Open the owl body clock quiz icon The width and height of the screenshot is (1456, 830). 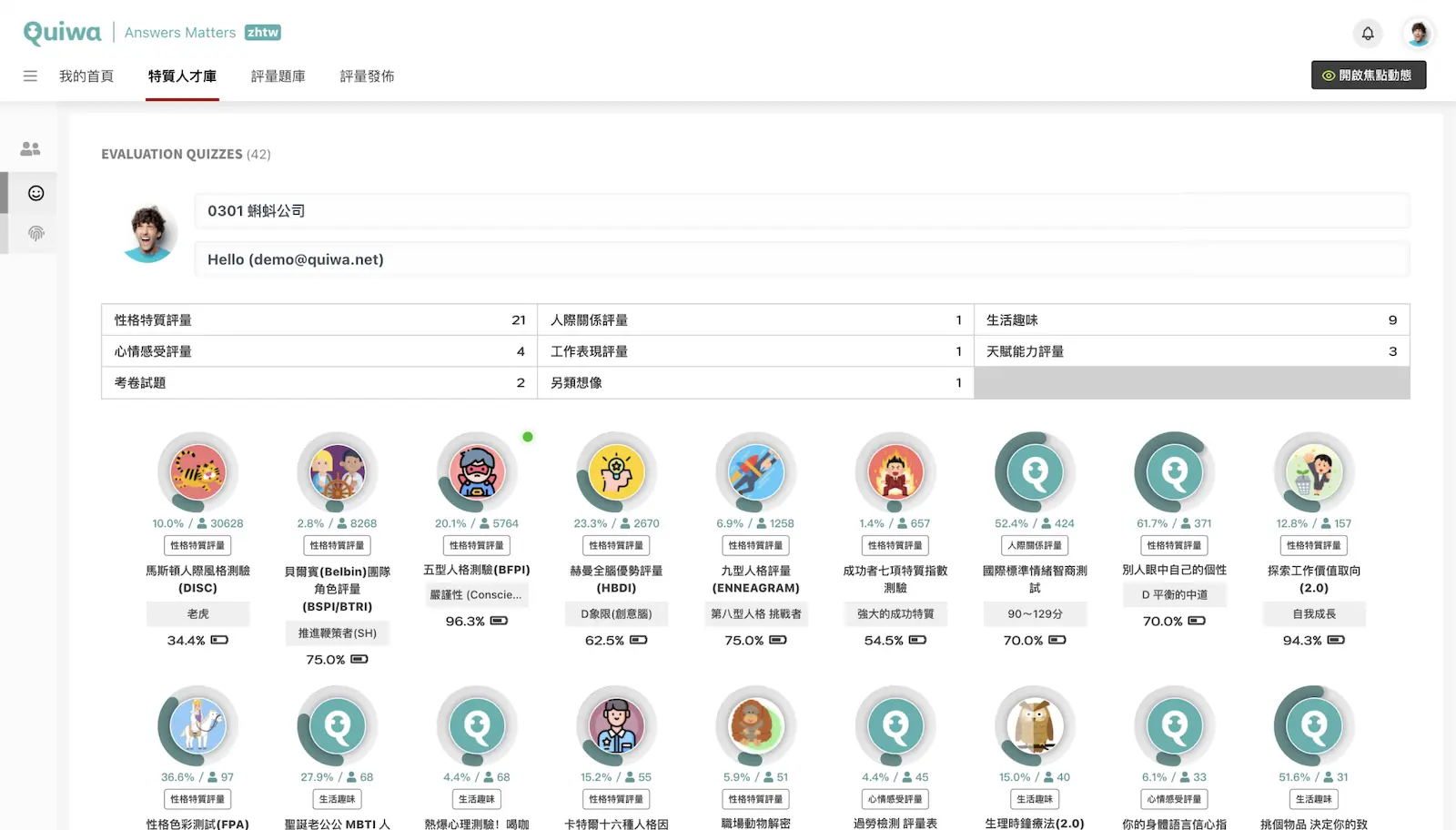coord(1035,726)
